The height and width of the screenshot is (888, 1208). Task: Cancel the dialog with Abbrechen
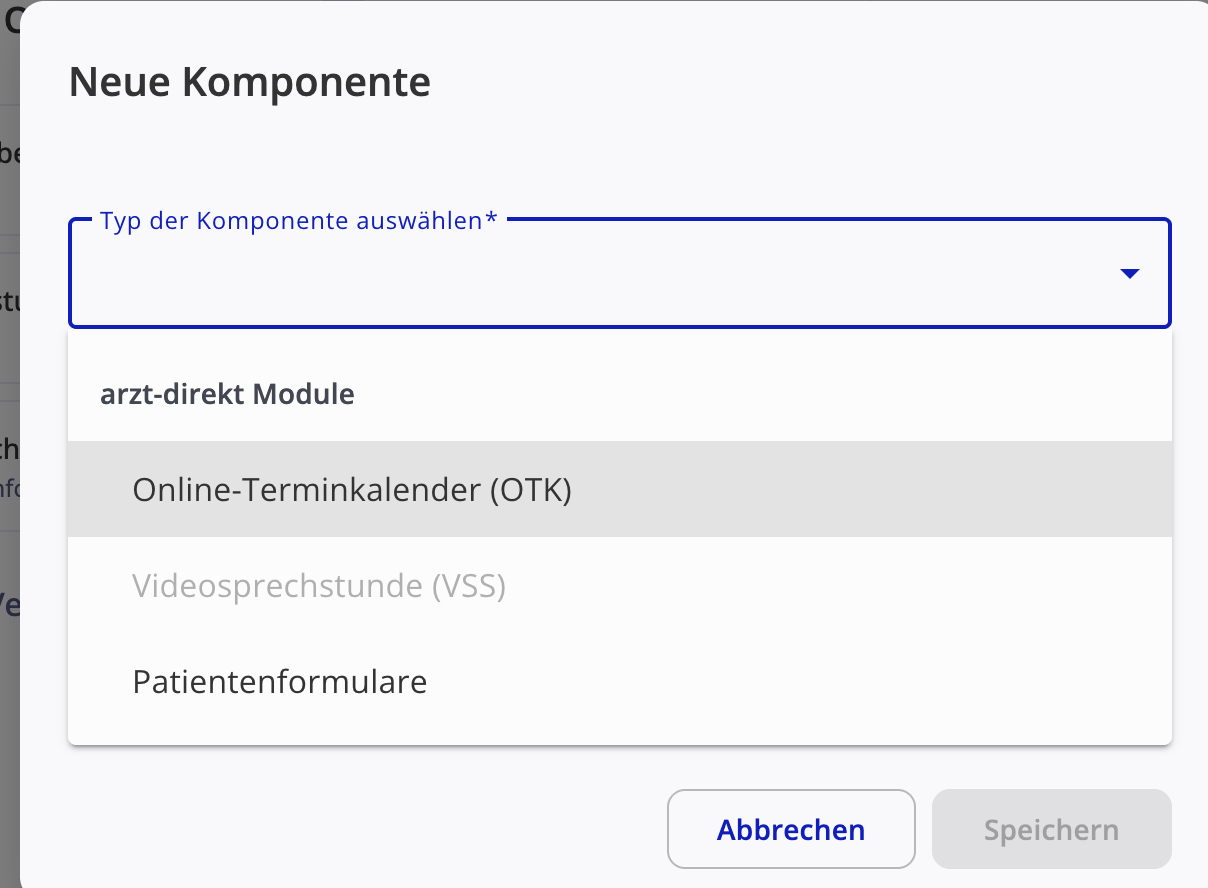click(791, 829)
